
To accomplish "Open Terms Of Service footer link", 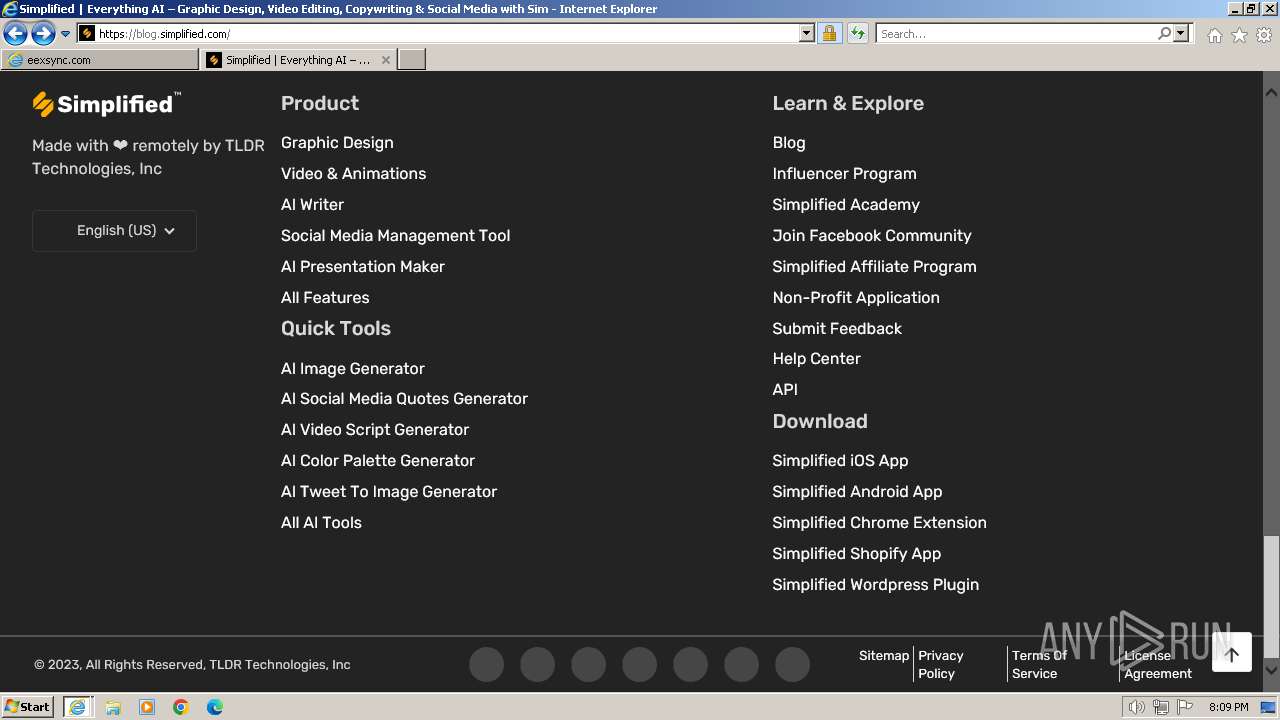I will click(x=1039, y=665).
